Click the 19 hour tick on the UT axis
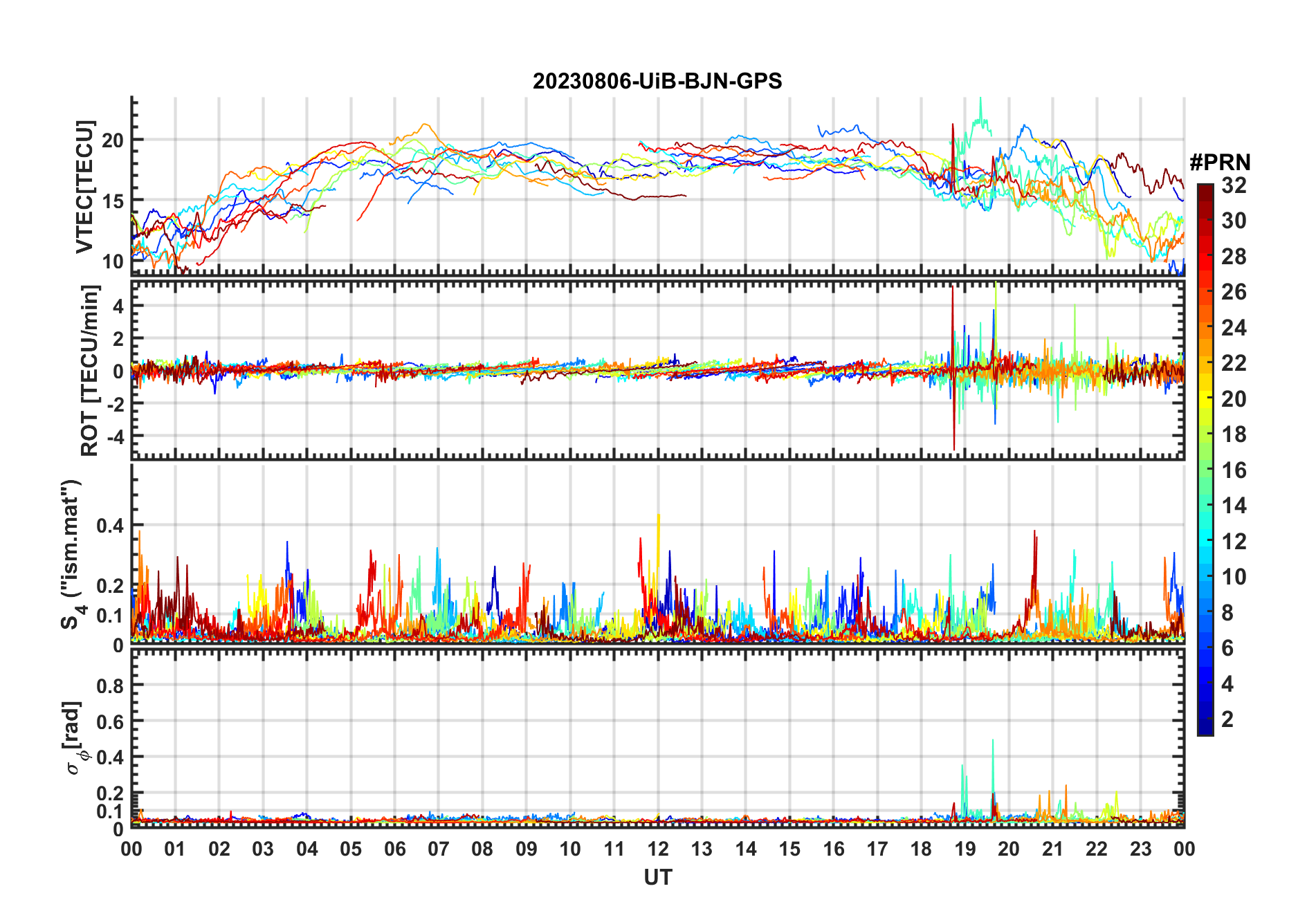The image size is (1316, 920). [x=965, y=849]
